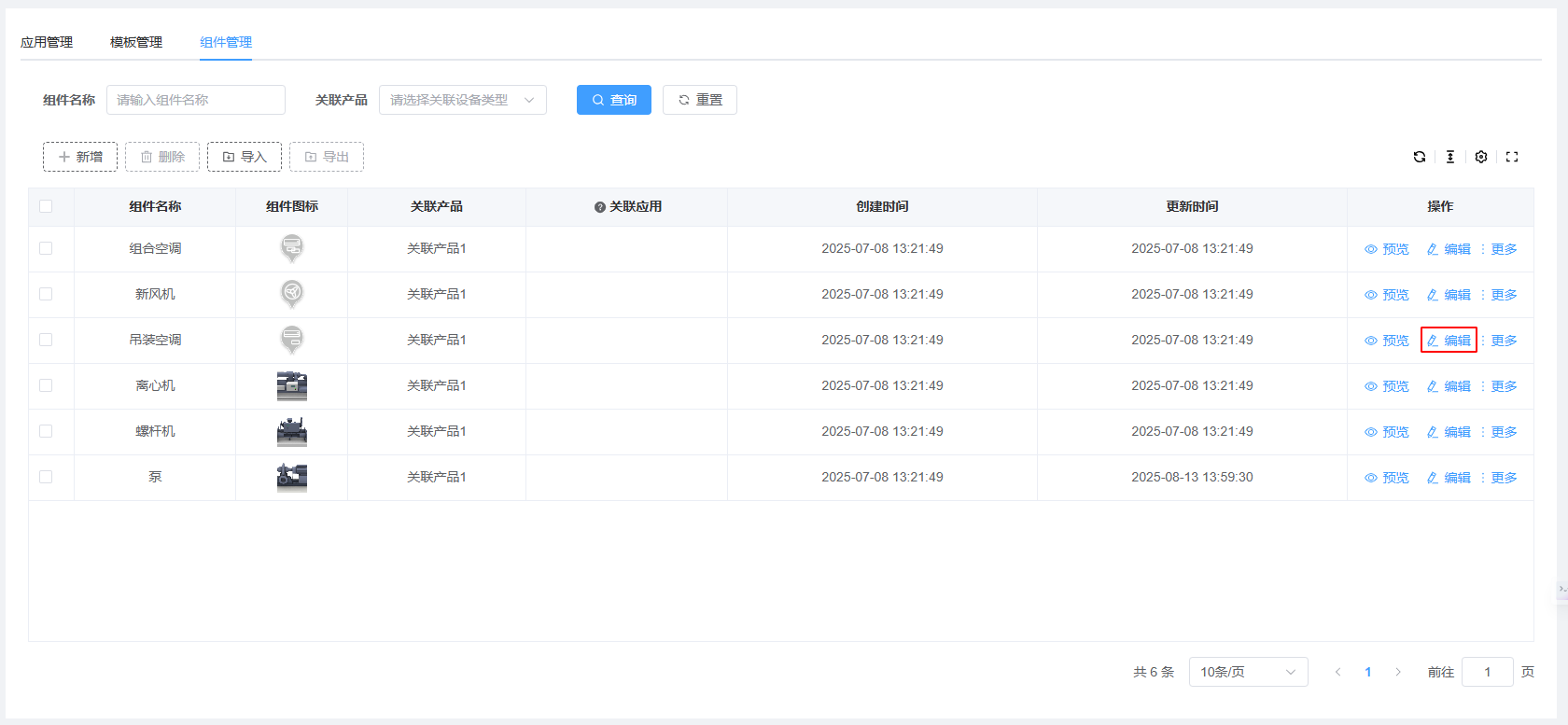Edit the 螺杆机 component
Screen dimensions: 1568x725
(x=1449, y=432)
